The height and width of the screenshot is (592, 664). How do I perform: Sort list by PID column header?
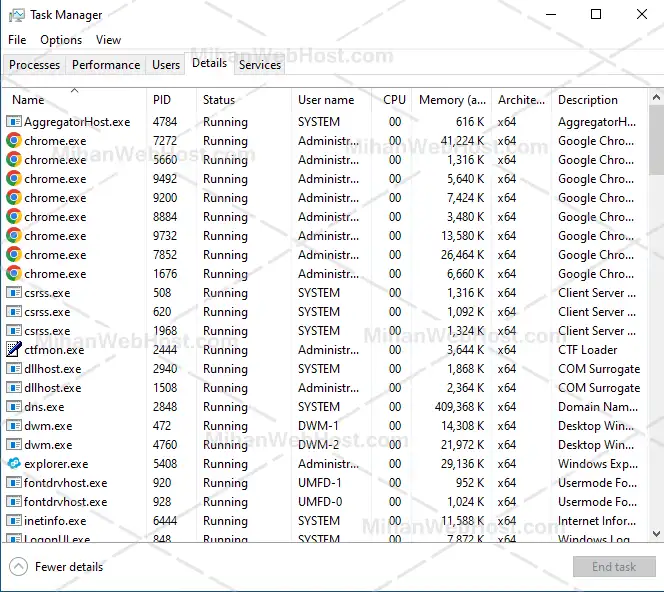162,100
